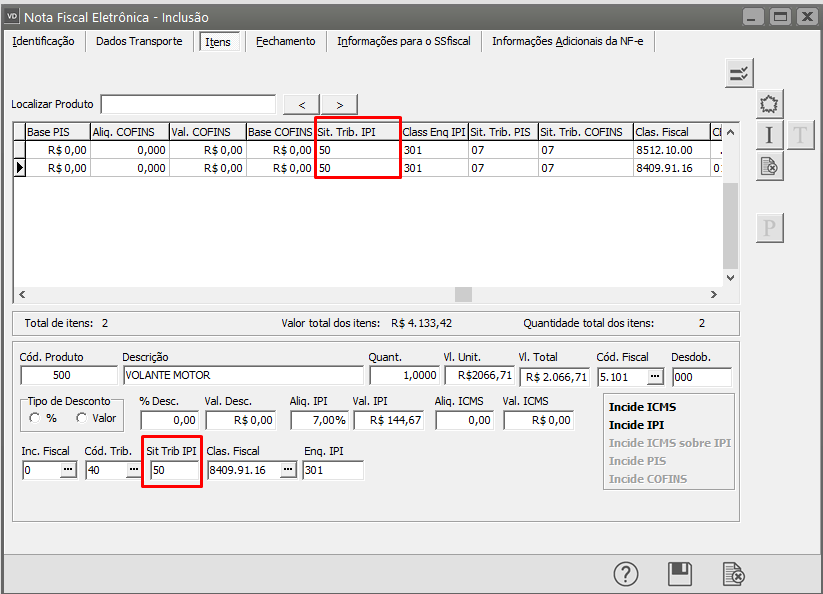Open the Clas. Fiscal lookup button
Screen dimensions: 823x594
(x=288, y=470)
